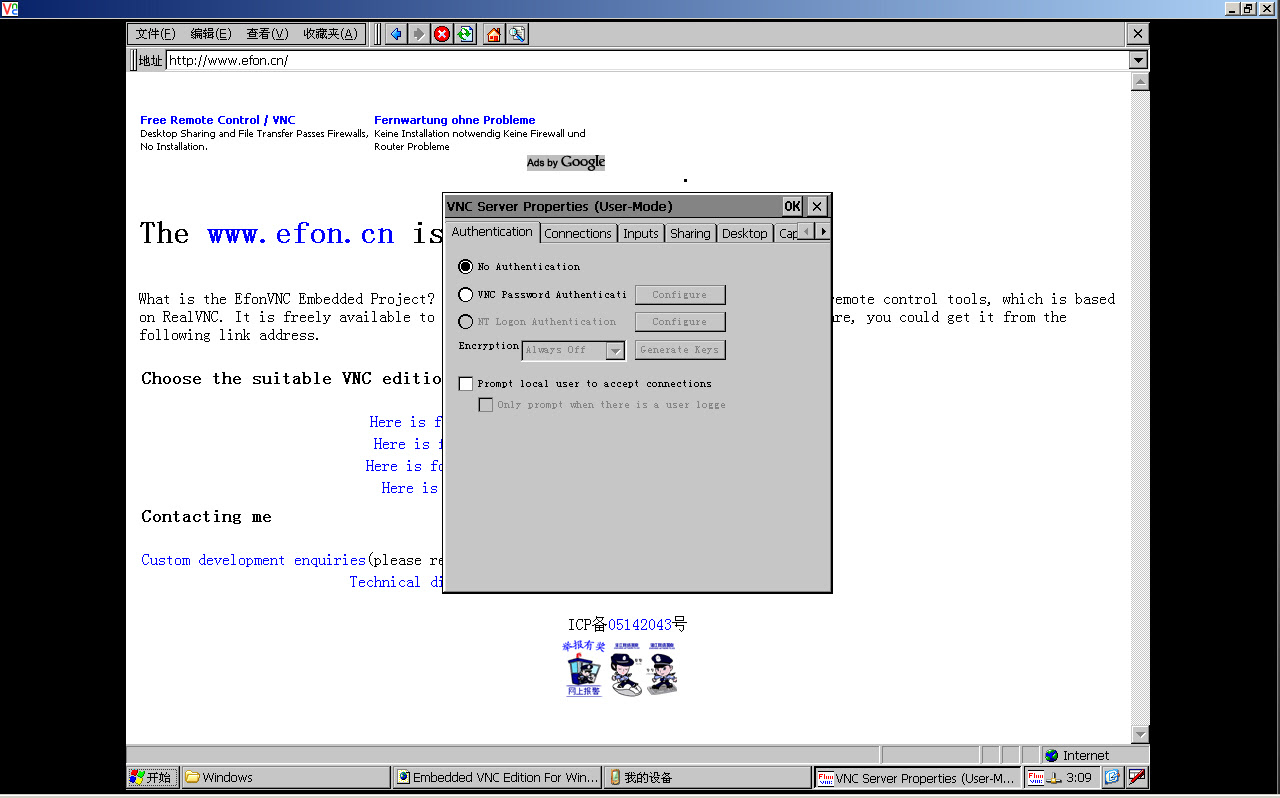Open the address bar history dropdown
The height and width of the screenshot is (798, 1280).
tap(1138, 60)
